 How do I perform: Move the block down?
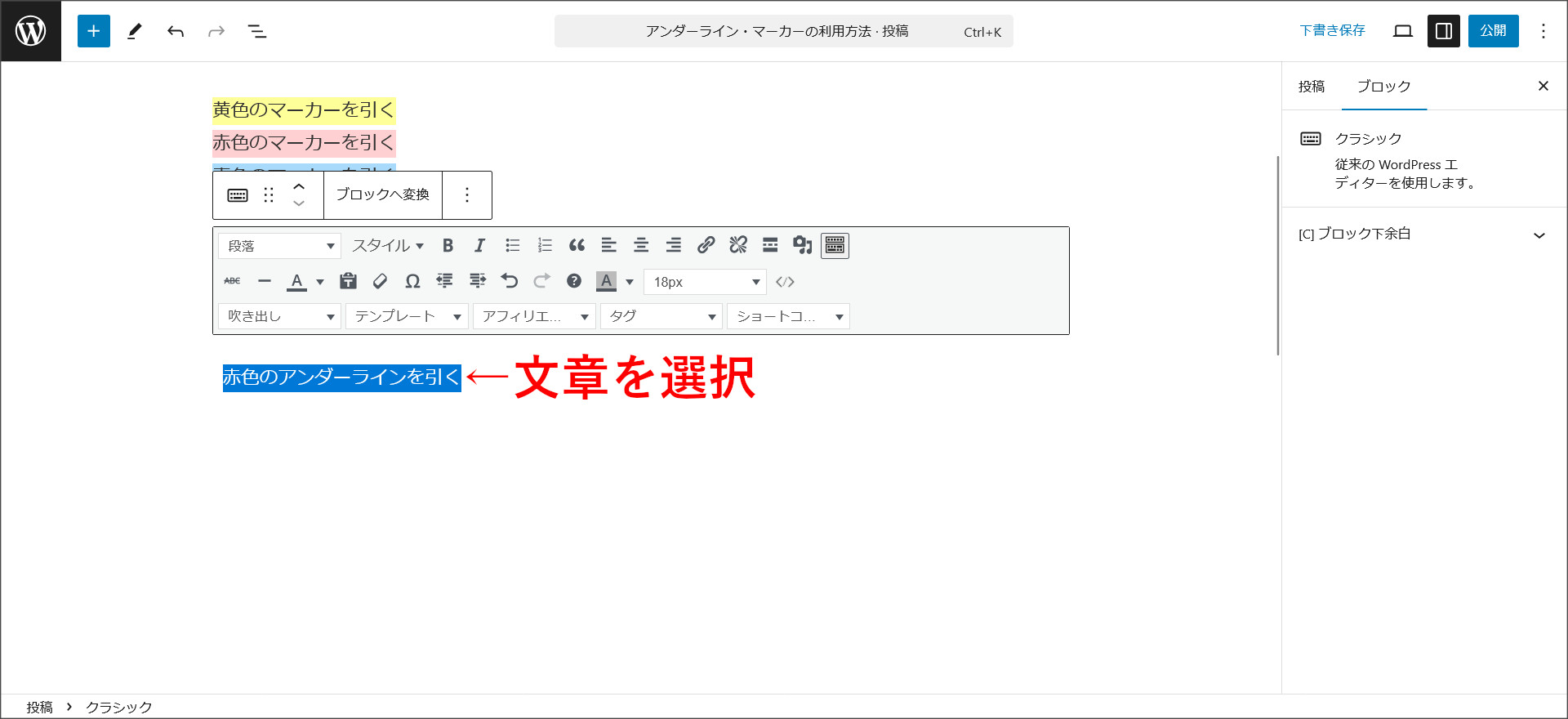pyautogui.click(x=299, y=203)
